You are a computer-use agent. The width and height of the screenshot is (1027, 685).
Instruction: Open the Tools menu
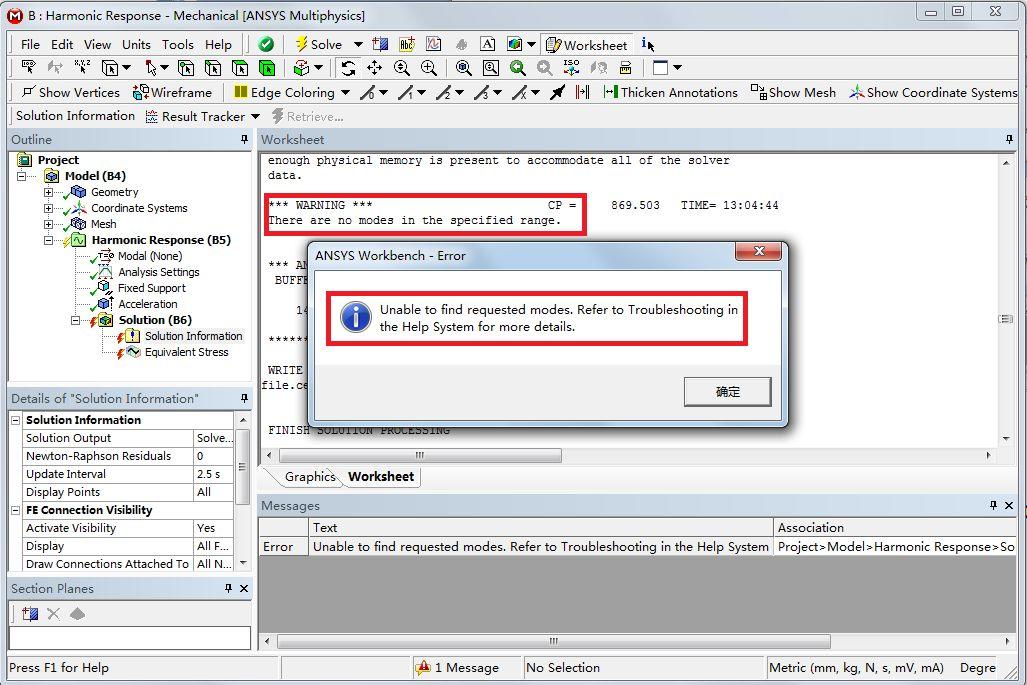coord(177,45)
